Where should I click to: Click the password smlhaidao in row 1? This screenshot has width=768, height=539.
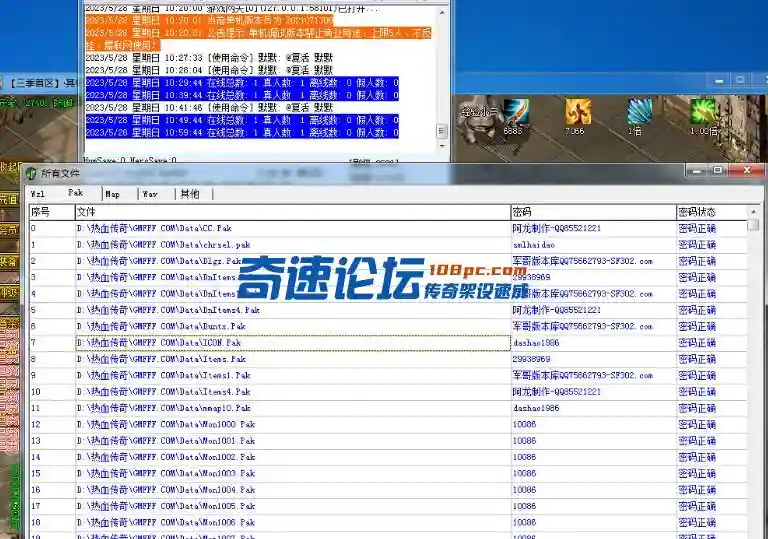pos(533,245)
